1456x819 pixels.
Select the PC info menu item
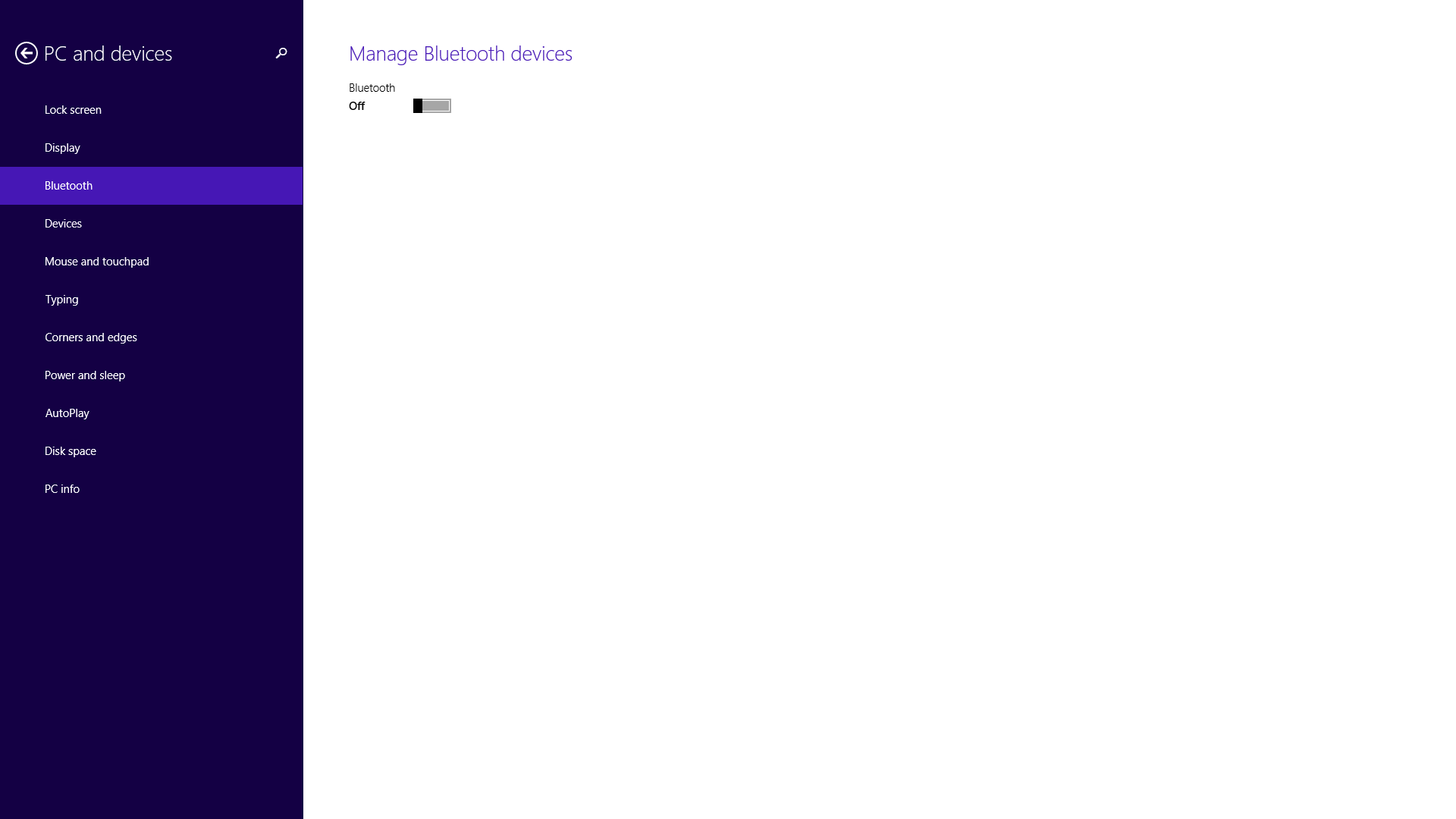coord(62,488)
